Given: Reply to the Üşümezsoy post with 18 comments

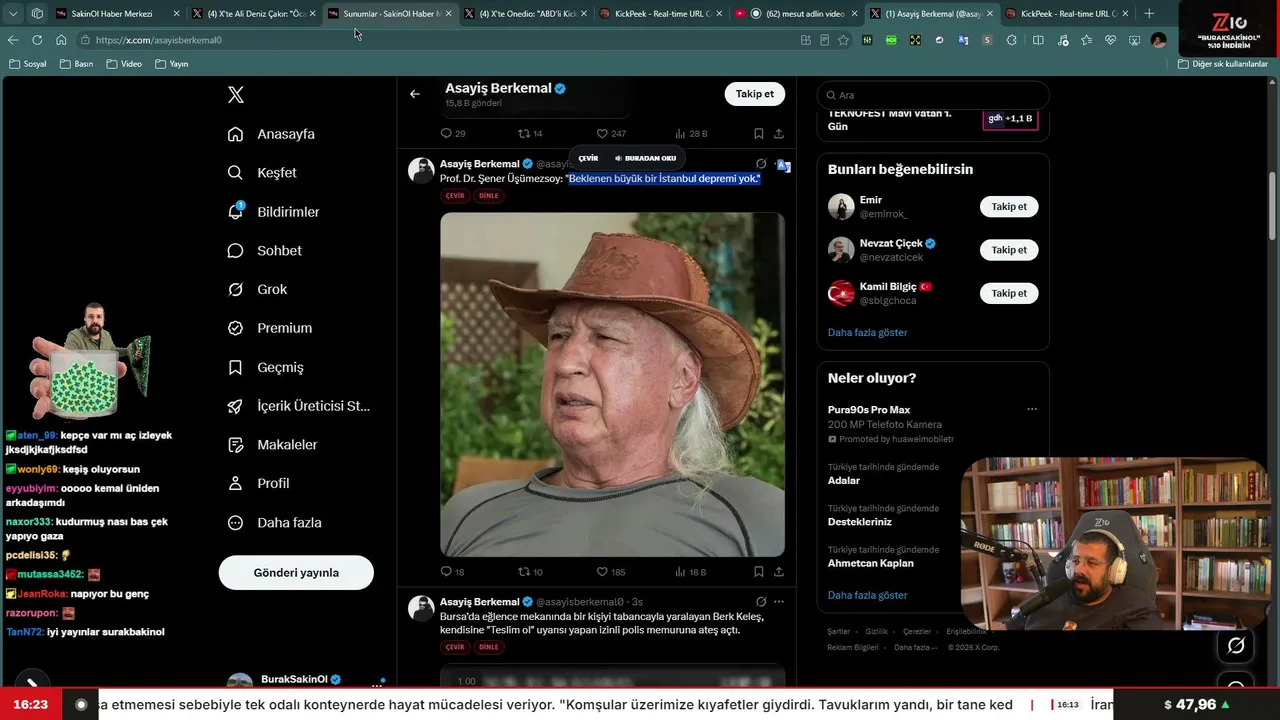Looking at the screenshot, I should coord(453,572).
